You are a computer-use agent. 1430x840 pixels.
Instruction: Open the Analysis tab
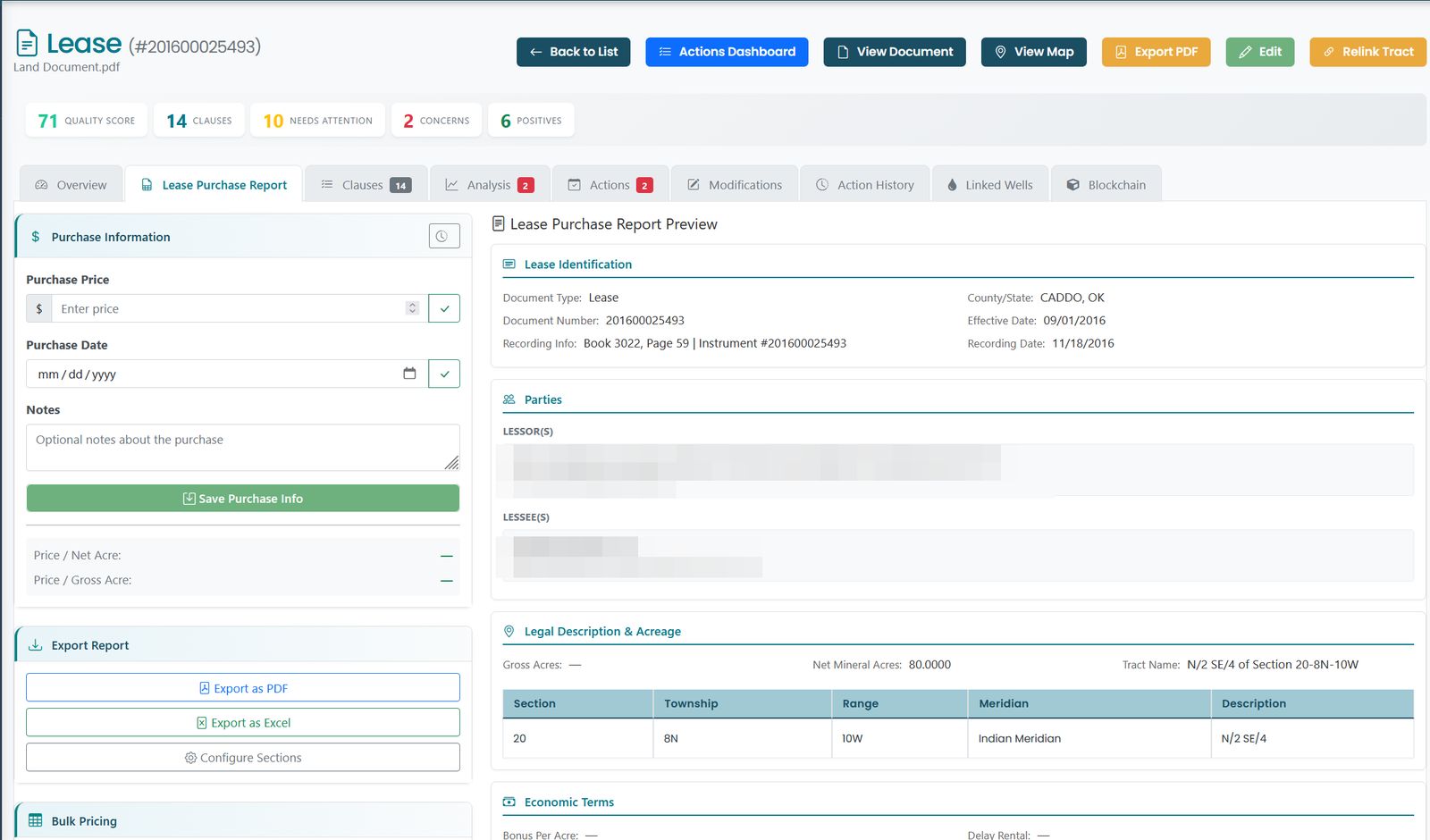[x=490, y=184]
